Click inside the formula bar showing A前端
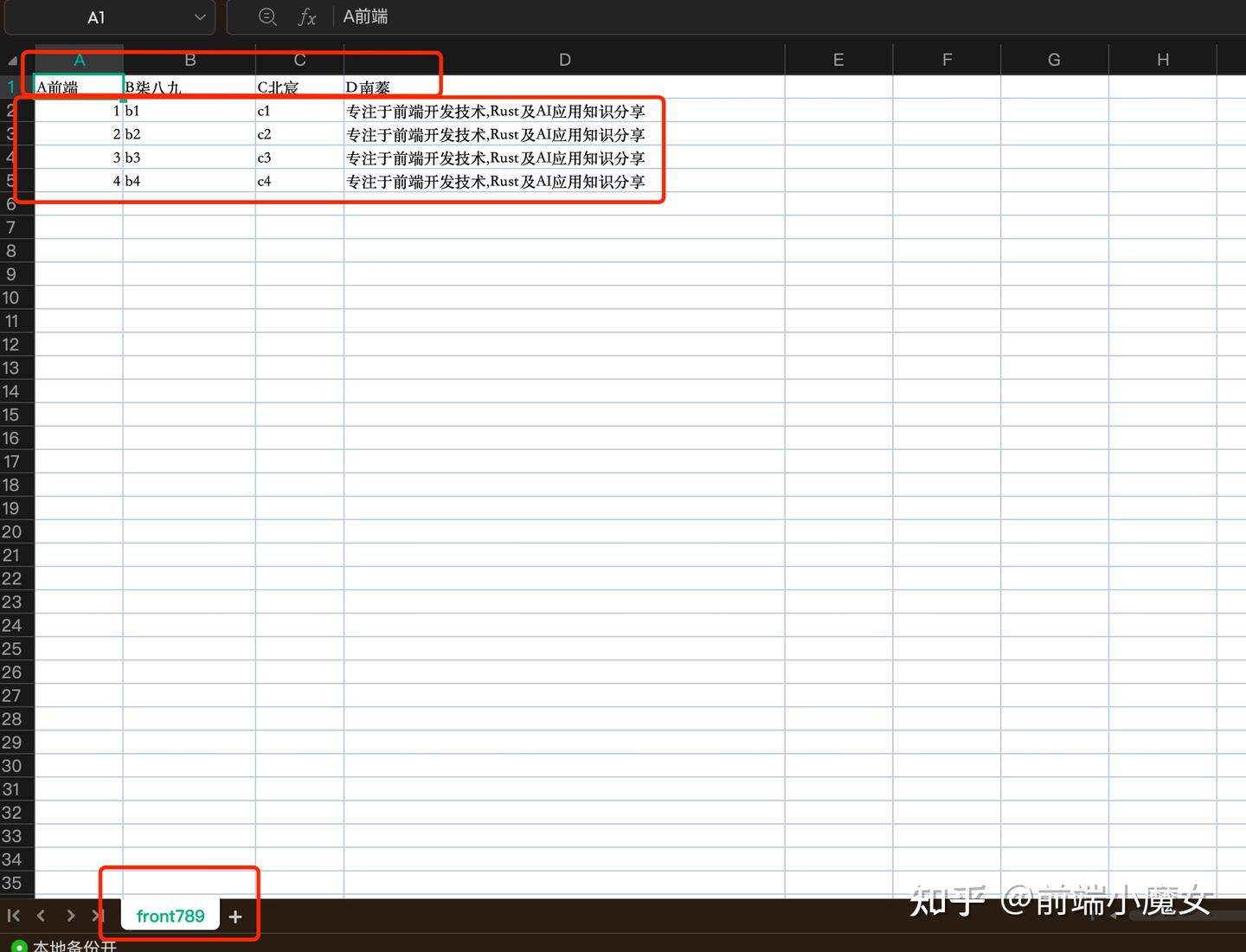This screenshot has width=1246, height=952. pos(433,16)
